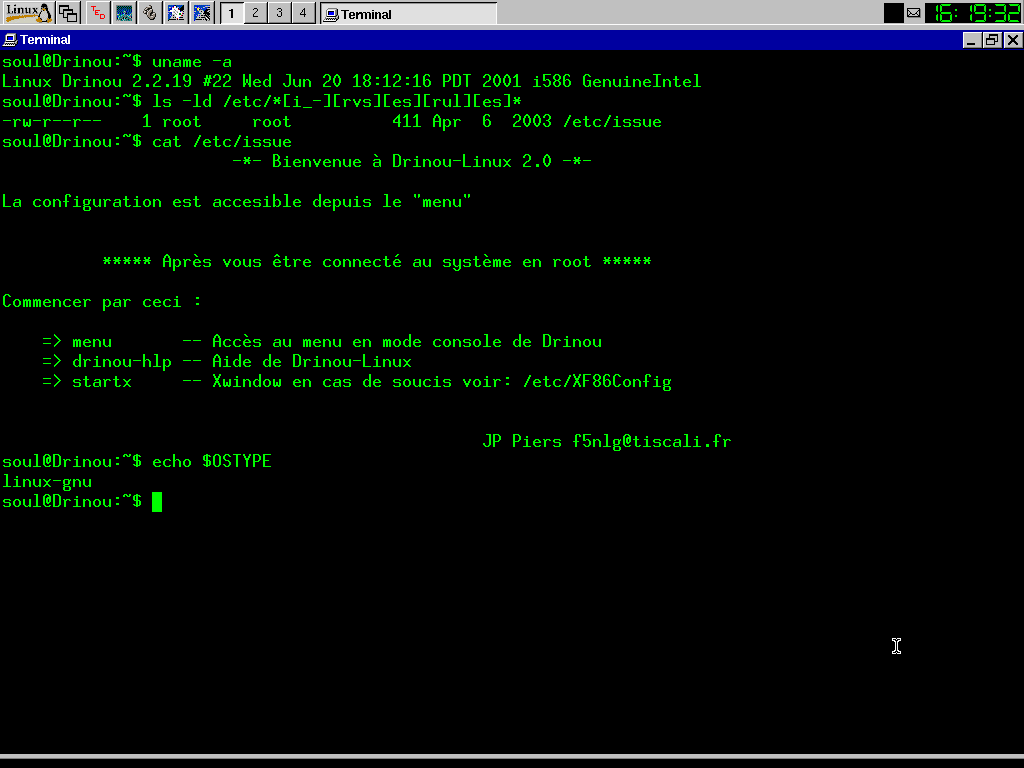Open the window list icon in the taskbar
The height and width of the screenshot is (768, 1024).
click(x=68, y=13)
